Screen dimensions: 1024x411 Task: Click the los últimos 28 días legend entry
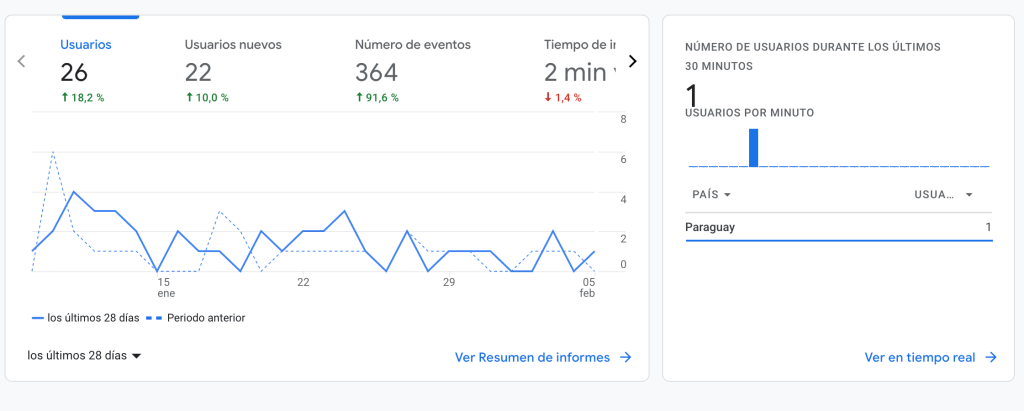pyautogui.click(x=85, y=318)
